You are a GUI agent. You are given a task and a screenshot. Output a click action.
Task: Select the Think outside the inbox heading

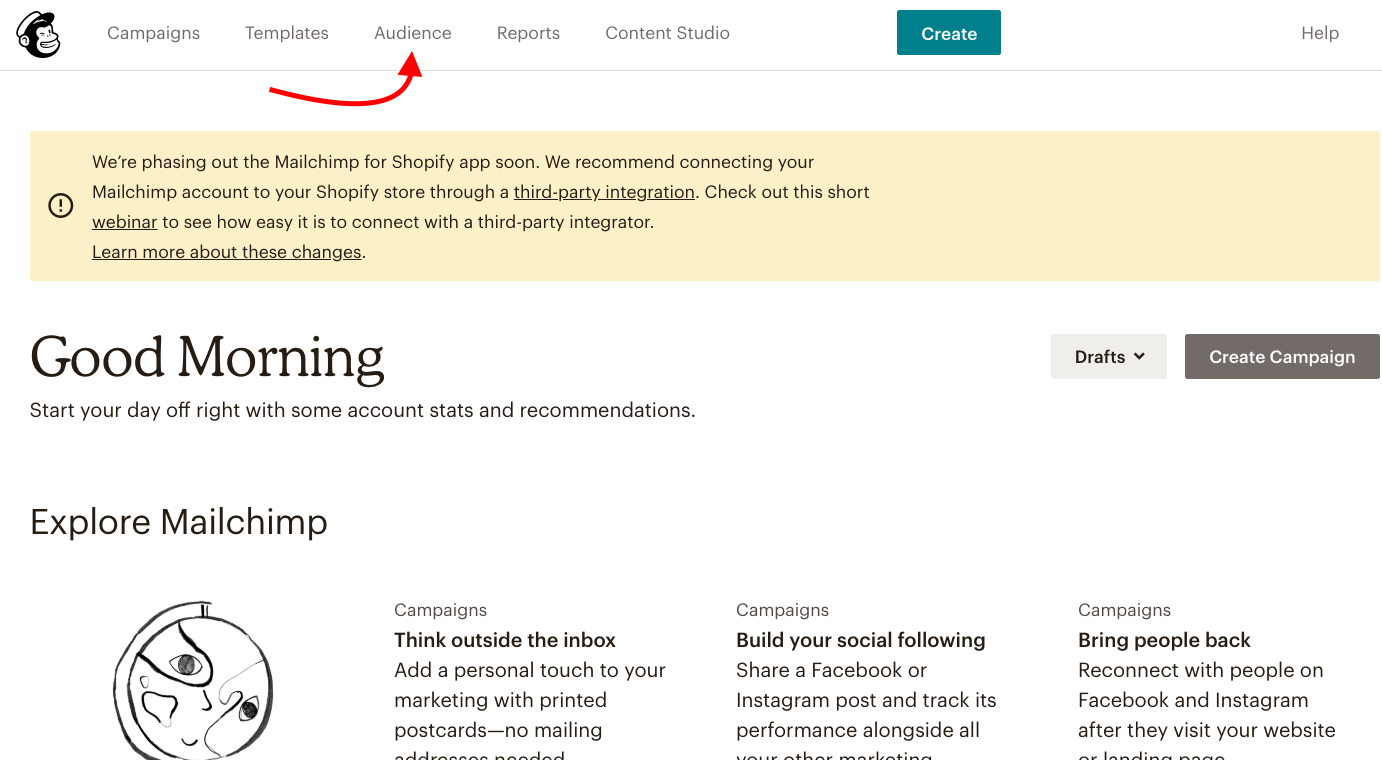(505, 640)
